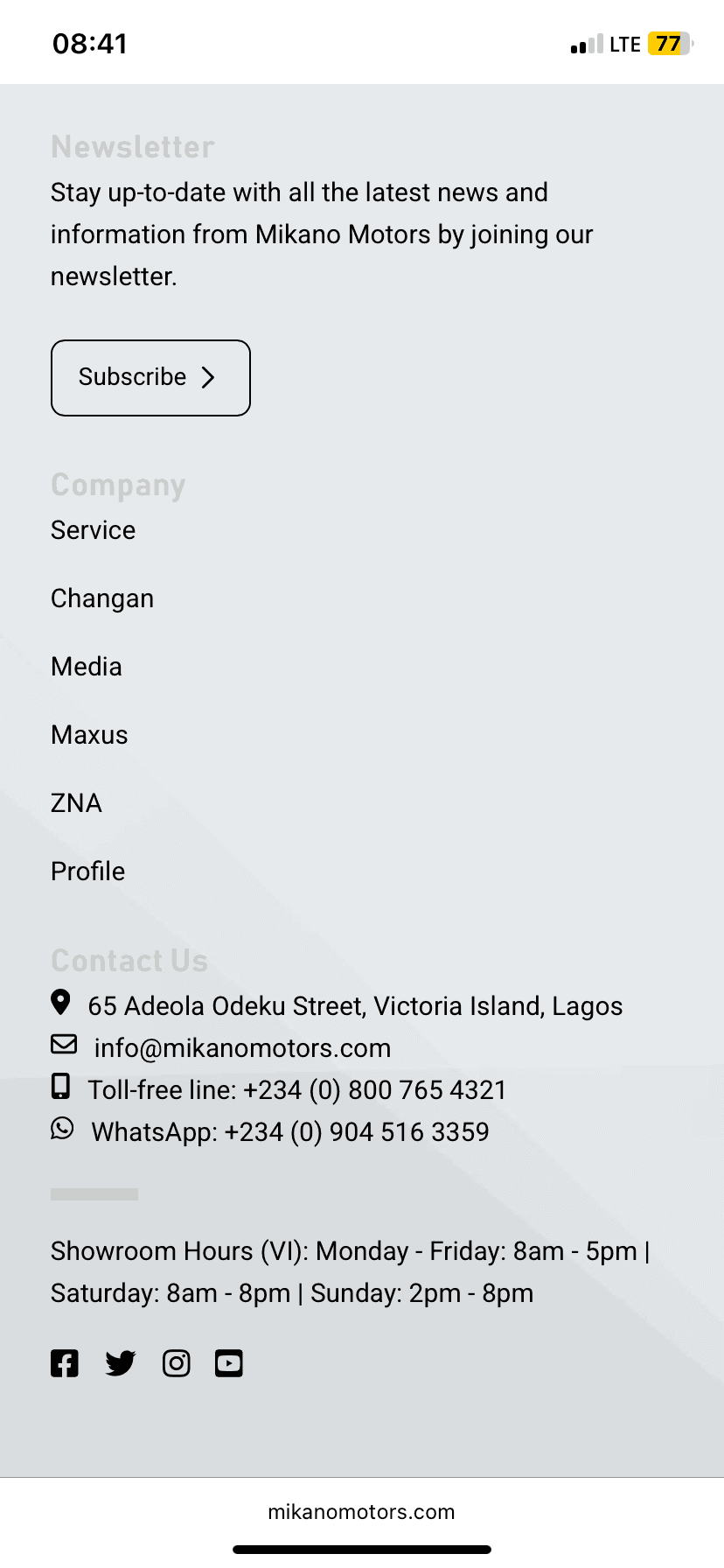Open the Twitter social icon
Viewport: 724px width, 1568px height.
(x=121, y=1363)
